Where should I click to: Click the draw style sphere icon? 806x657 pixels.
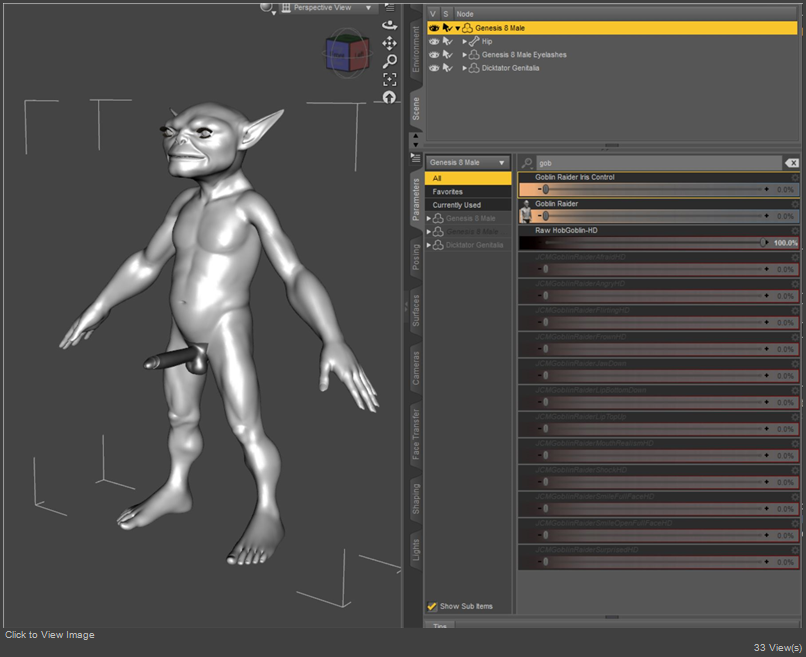266,7
